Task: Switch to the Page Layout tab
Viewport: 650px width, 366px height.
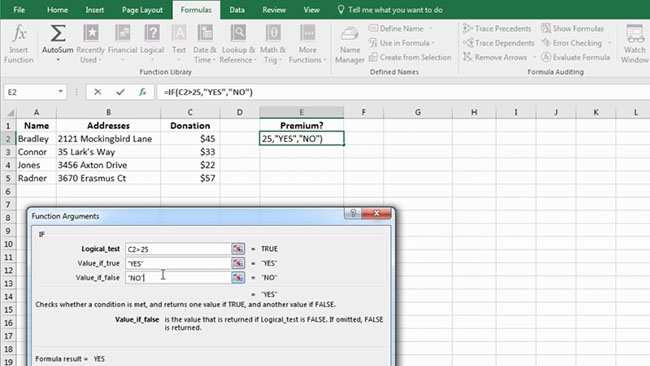Action: pos(142,10)
